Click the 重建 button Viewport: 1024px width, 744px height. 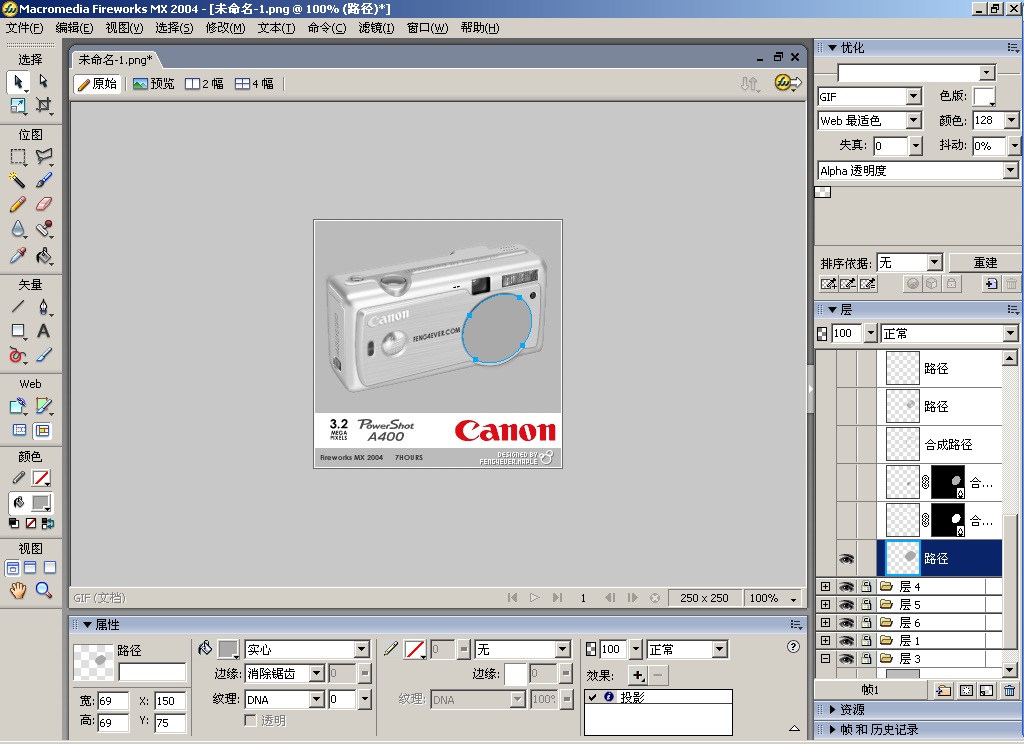point(985,263)
